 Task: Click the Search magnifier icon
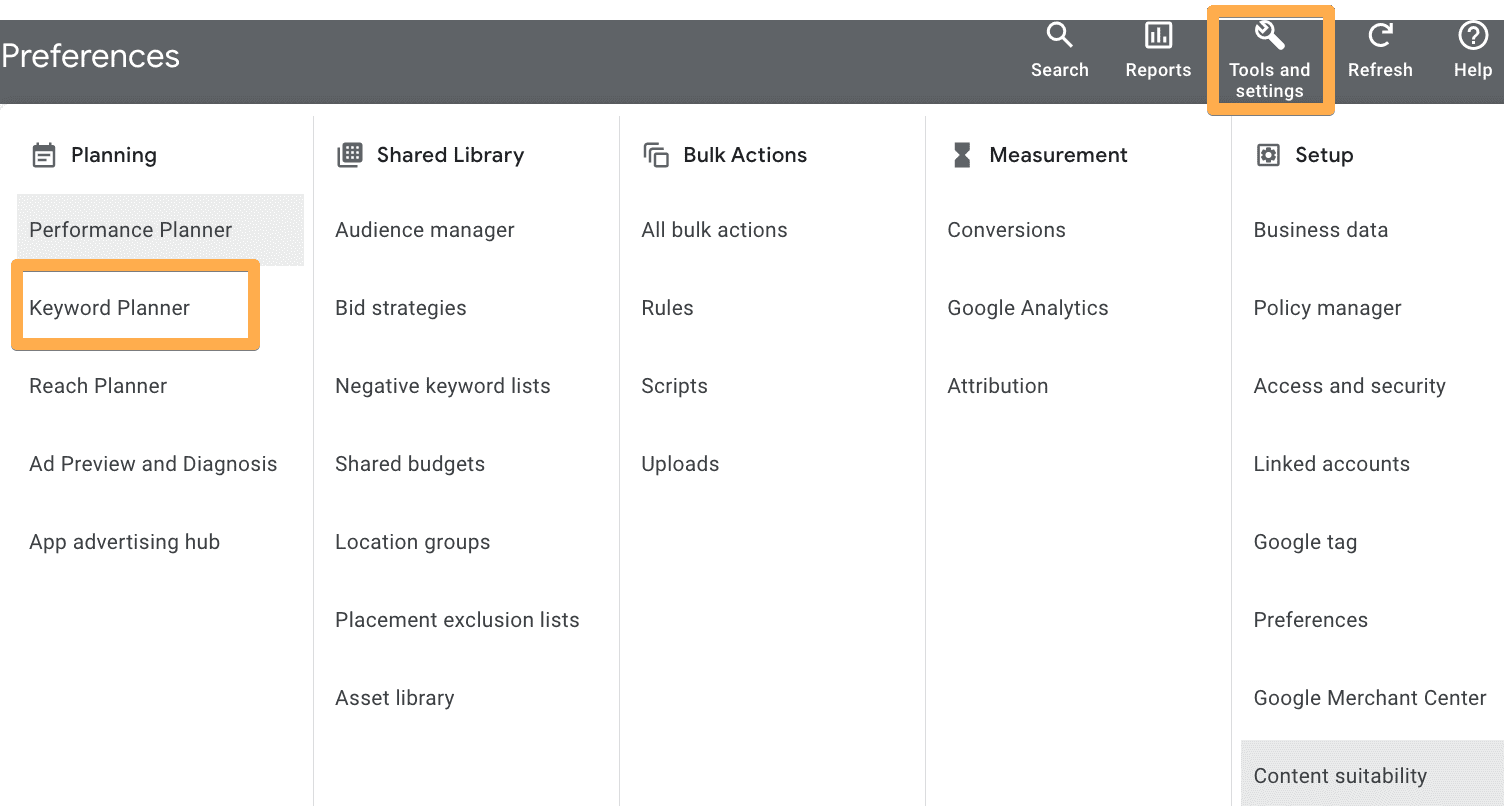coord(1059,37)
